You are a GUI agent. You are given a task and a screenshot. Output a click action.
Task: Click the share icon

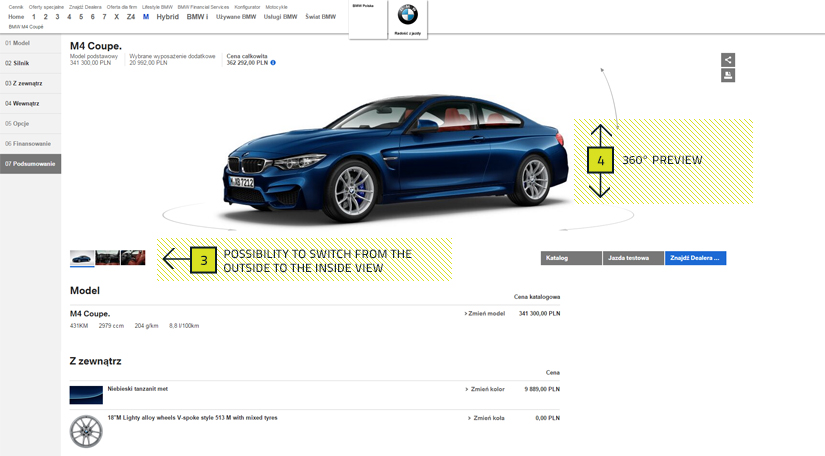pos(728,60)
